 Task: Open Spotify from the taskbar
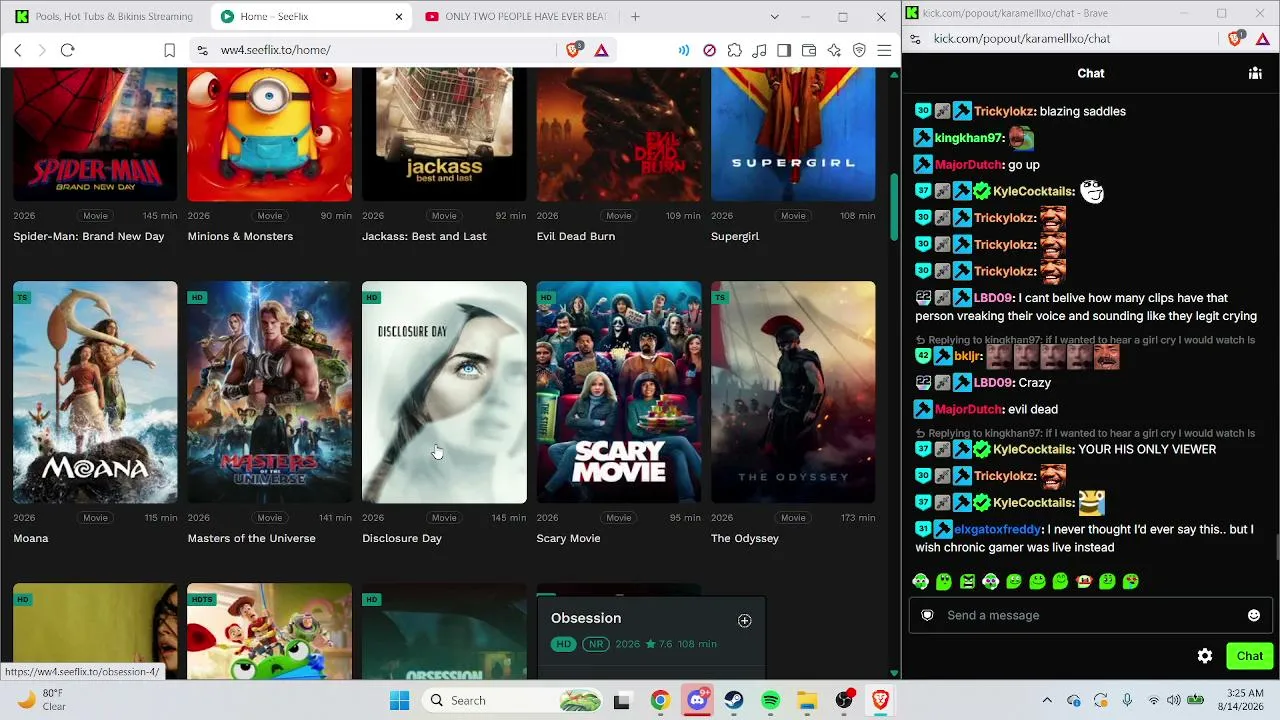click(x=770, y=700)
